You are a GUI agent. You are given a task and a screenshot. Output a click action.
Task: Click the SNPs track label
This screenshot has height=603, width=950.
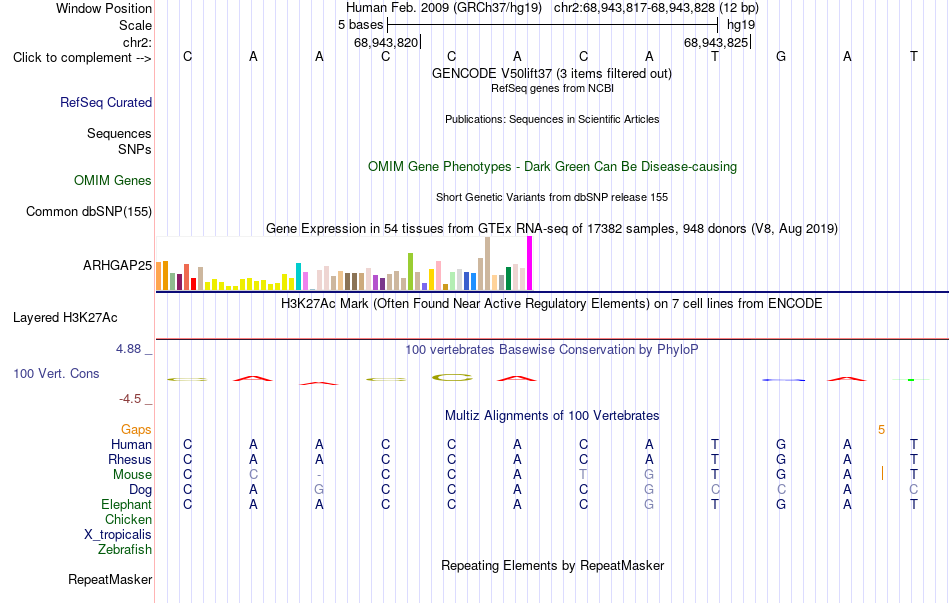pos(135,149)
